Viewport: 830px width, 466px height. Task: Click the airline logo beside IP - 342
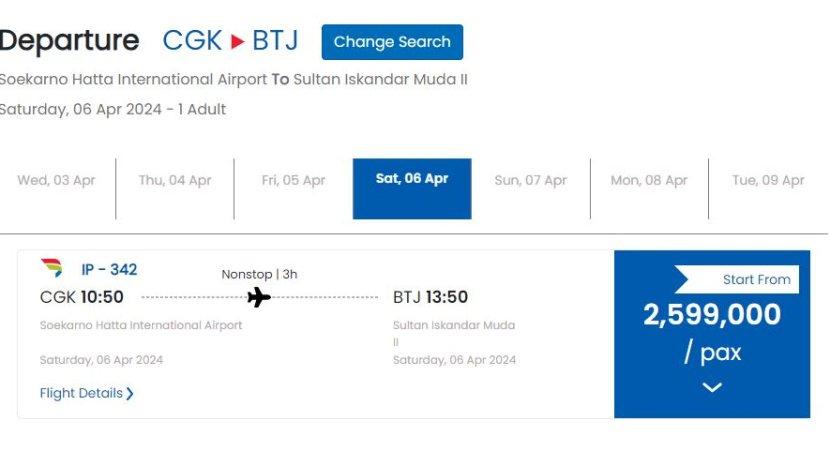pyautogui.click(x=51, y=268)
